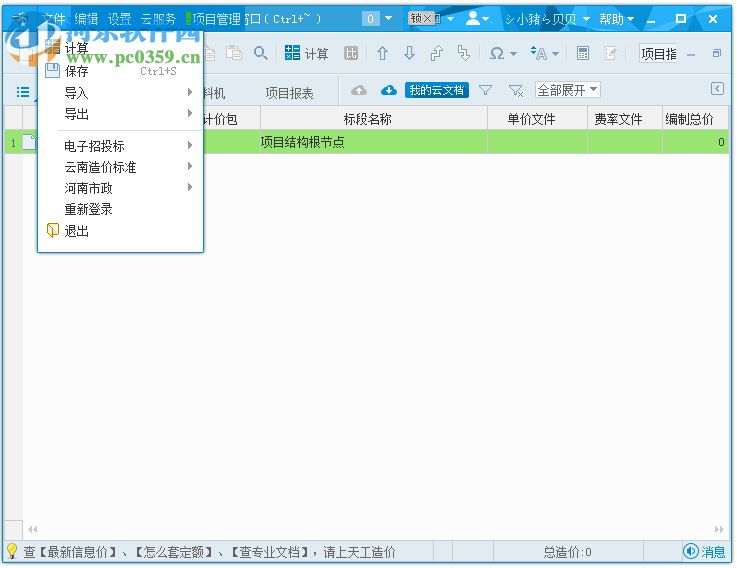Open the 帮助 menu

(x=616, y=19)
